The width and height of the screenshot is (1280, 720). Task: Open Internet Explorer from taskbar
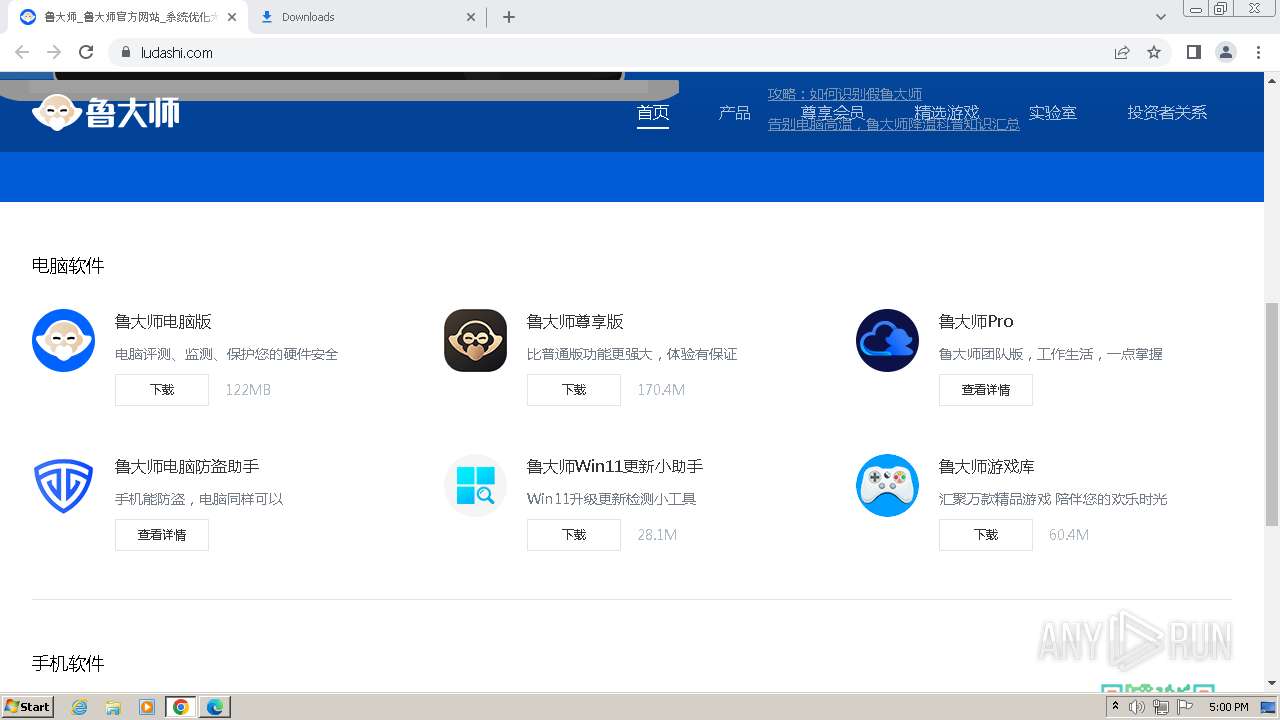click(x=80, y=707)
